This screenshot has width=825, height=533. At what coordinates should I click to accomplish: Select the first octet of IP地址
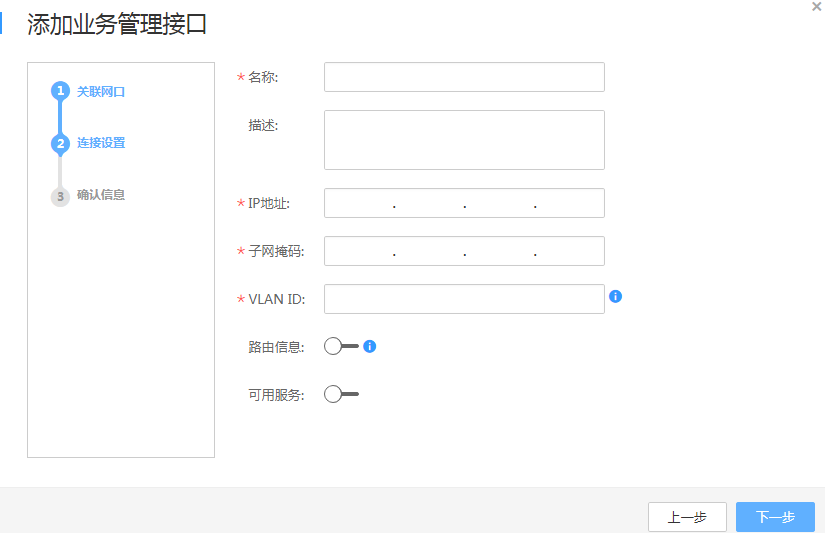coord(359,203)
